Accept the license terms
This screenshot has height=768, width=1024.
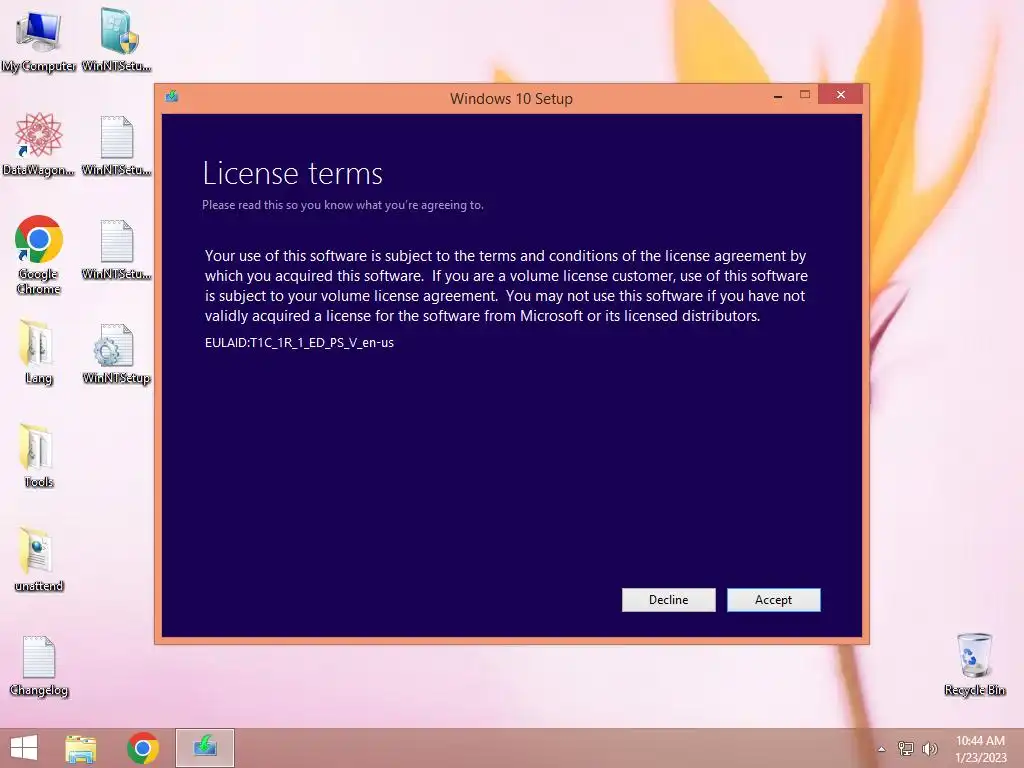point(773,600)
